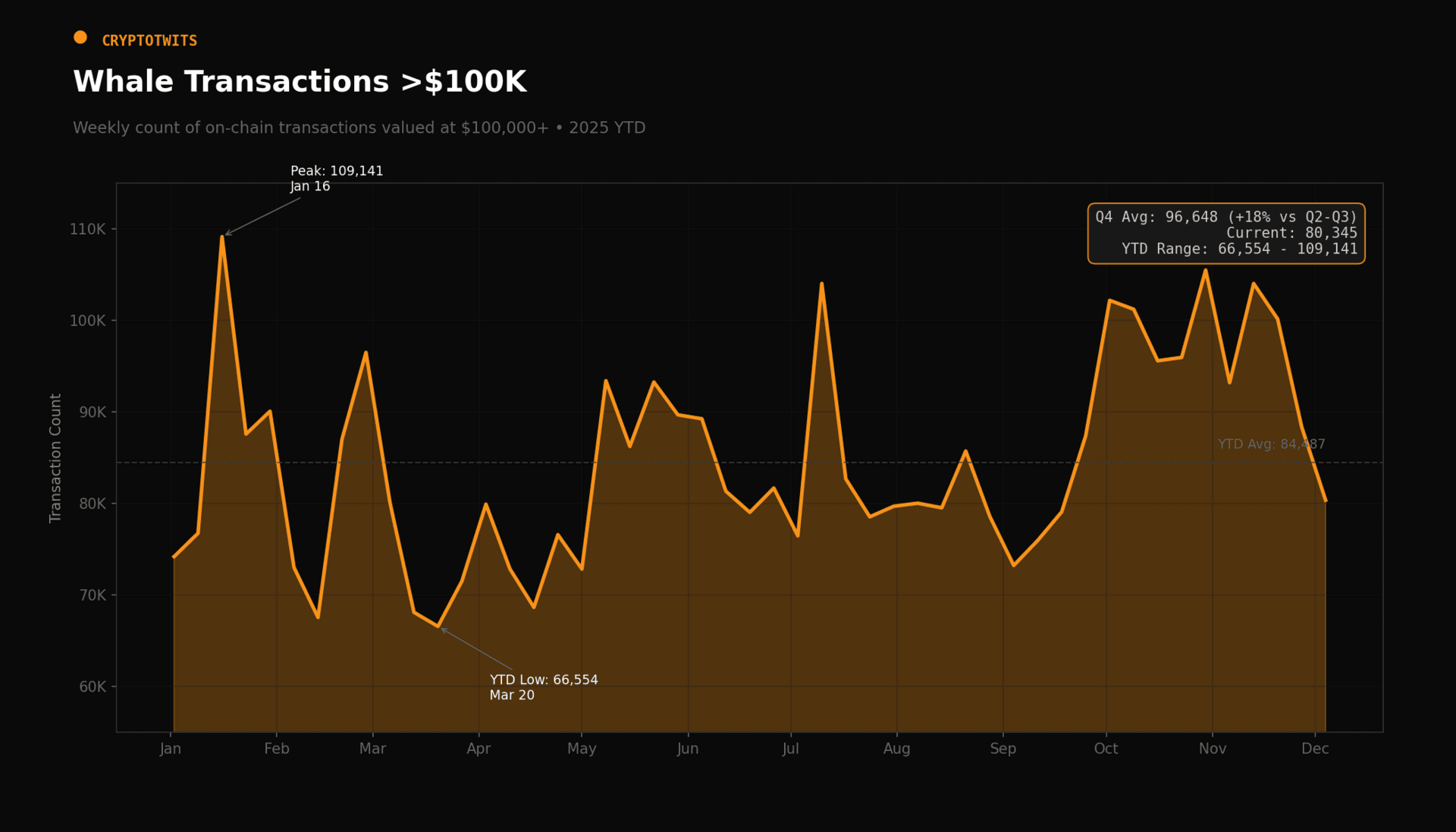Click the Jan x-axis label
The image size is (1456, 832).
point(171,749)
